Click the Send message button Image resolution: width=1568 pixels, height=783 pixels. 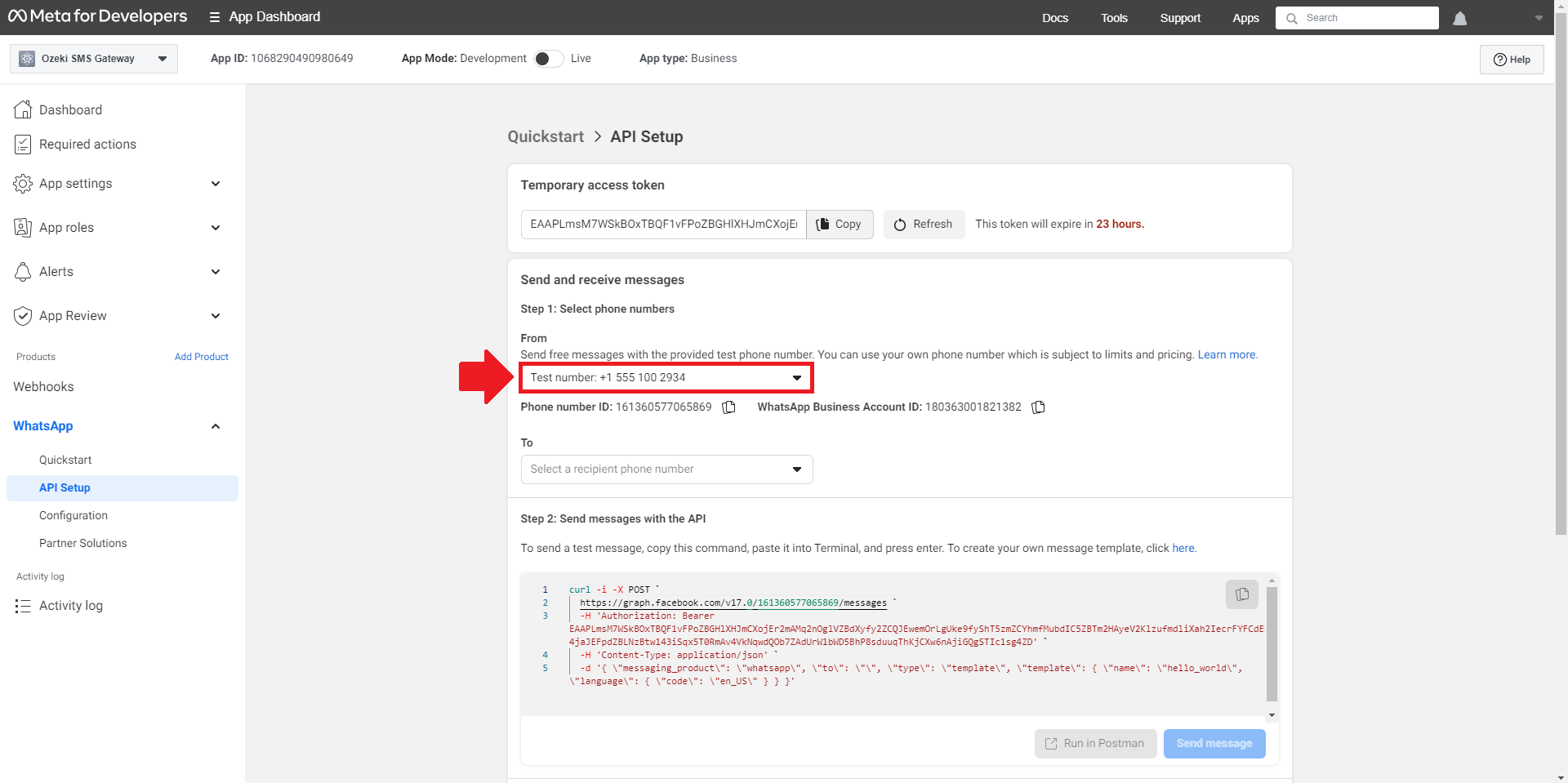click(x=1214, y=744)
